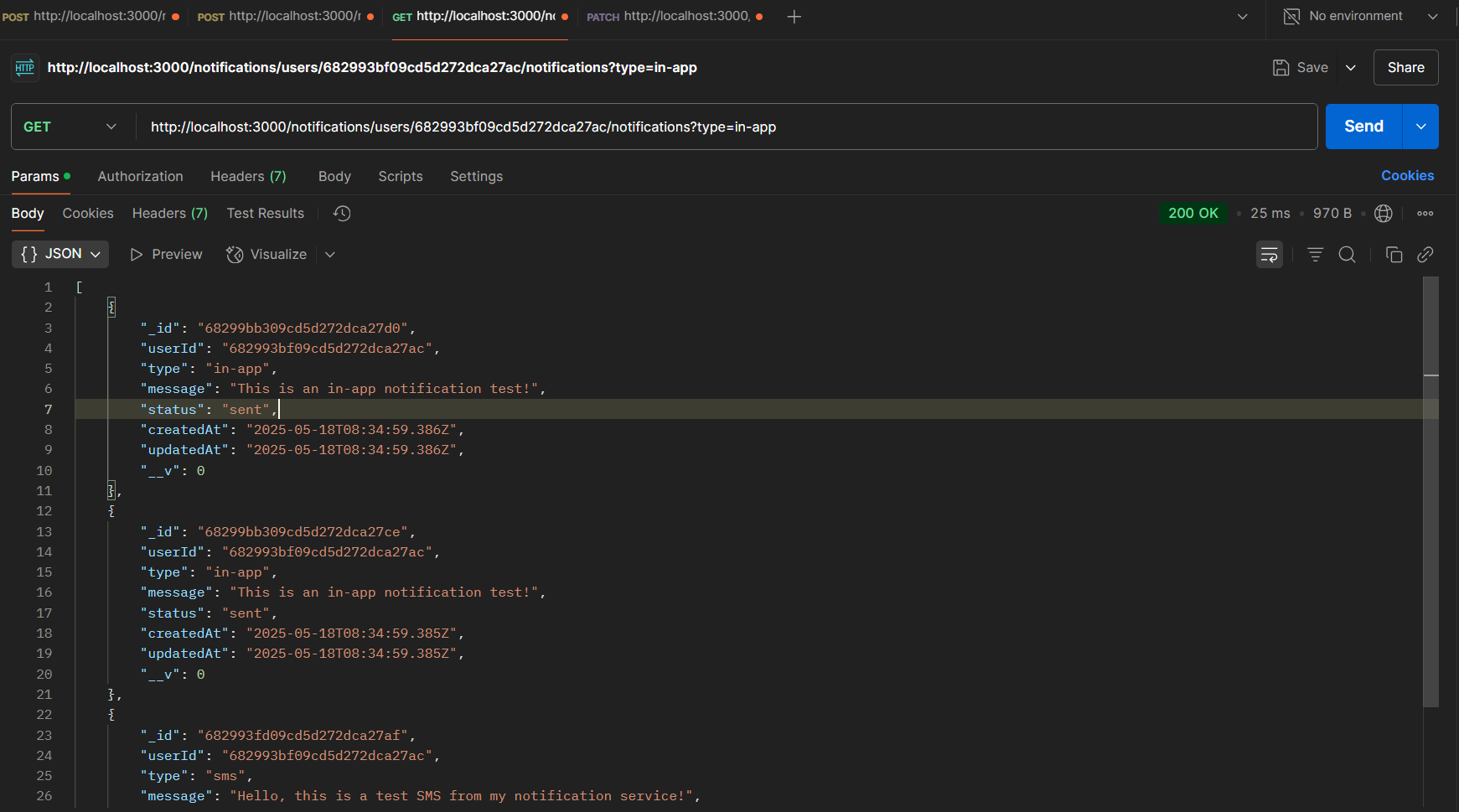This screenshot has width=1459, height=812.
Task: Open the Cookies link
Action: (1407, 175)
